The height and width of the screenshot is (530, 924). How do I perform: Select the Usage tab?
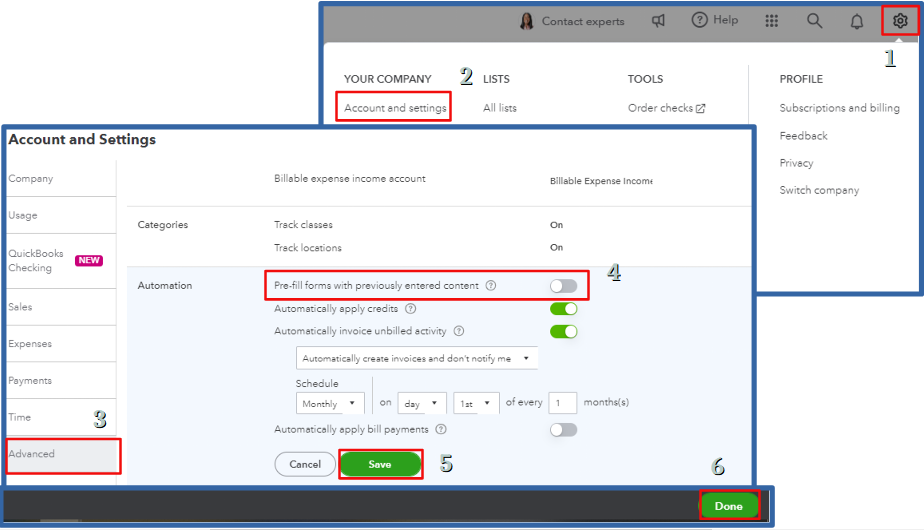click(x=61, y=215)
